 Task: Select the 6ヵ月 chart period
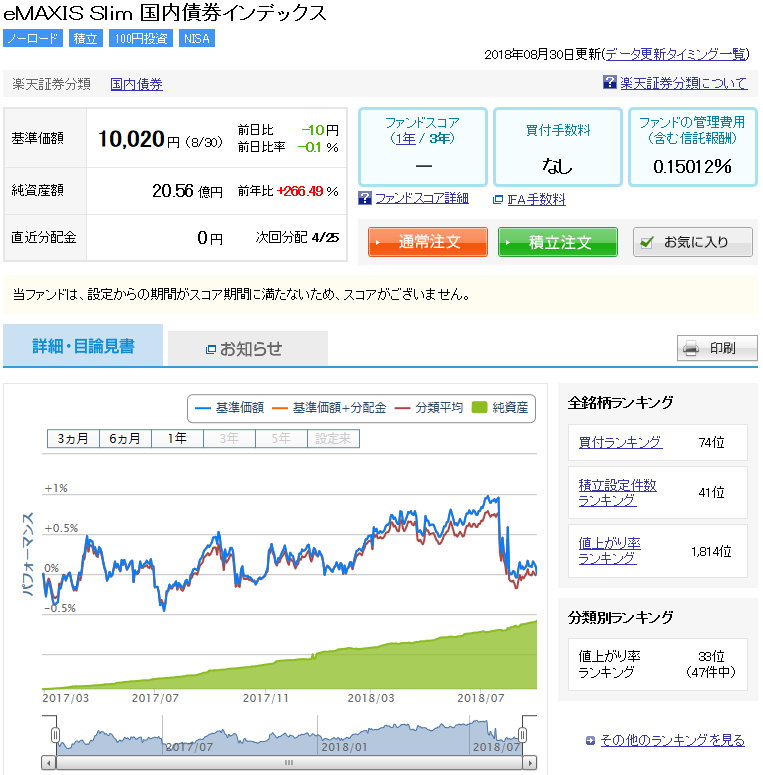(125, 438)
